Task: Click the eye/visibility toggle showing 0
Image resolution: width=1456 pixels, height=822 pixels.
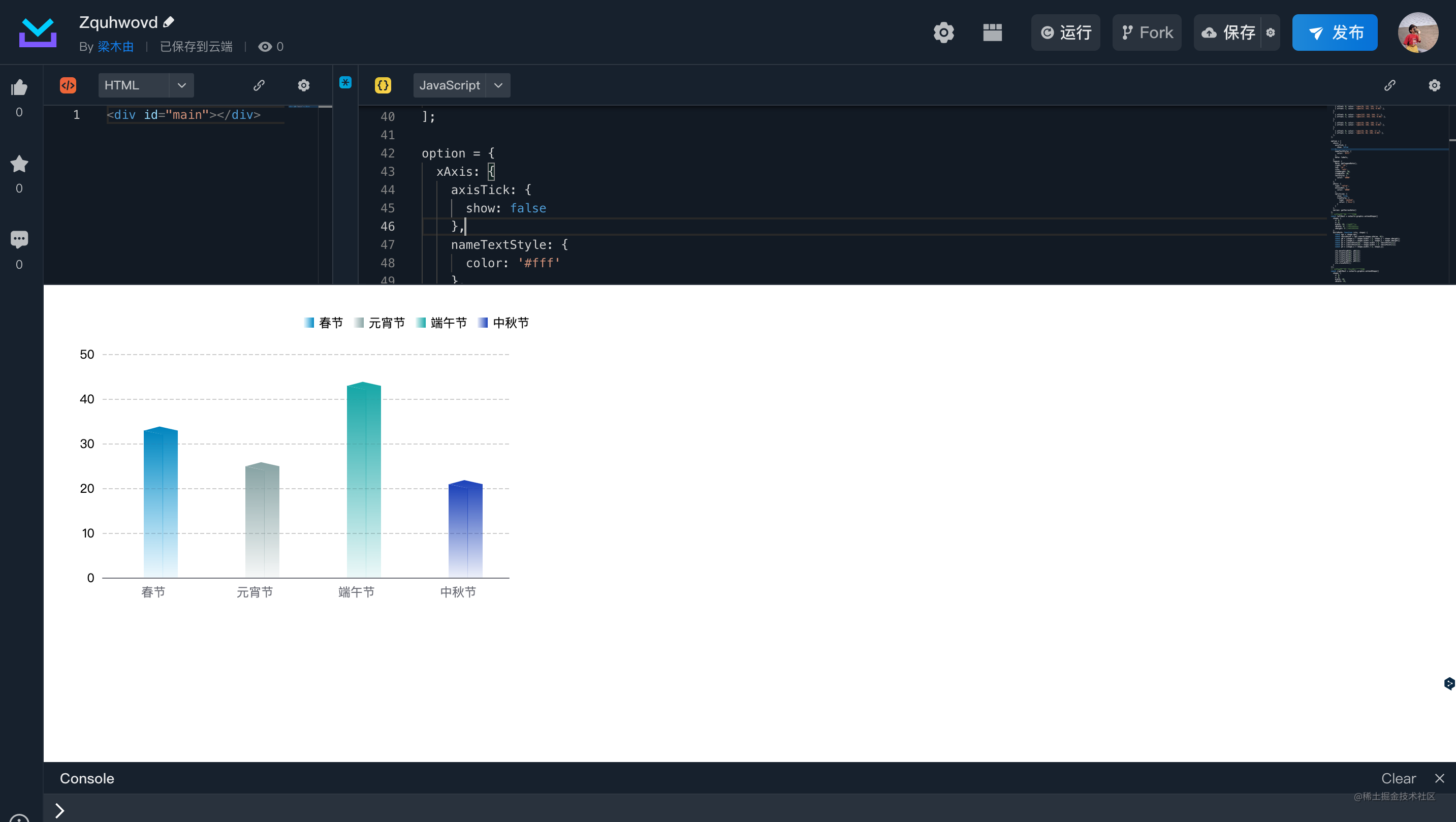Action: point(271,46)
